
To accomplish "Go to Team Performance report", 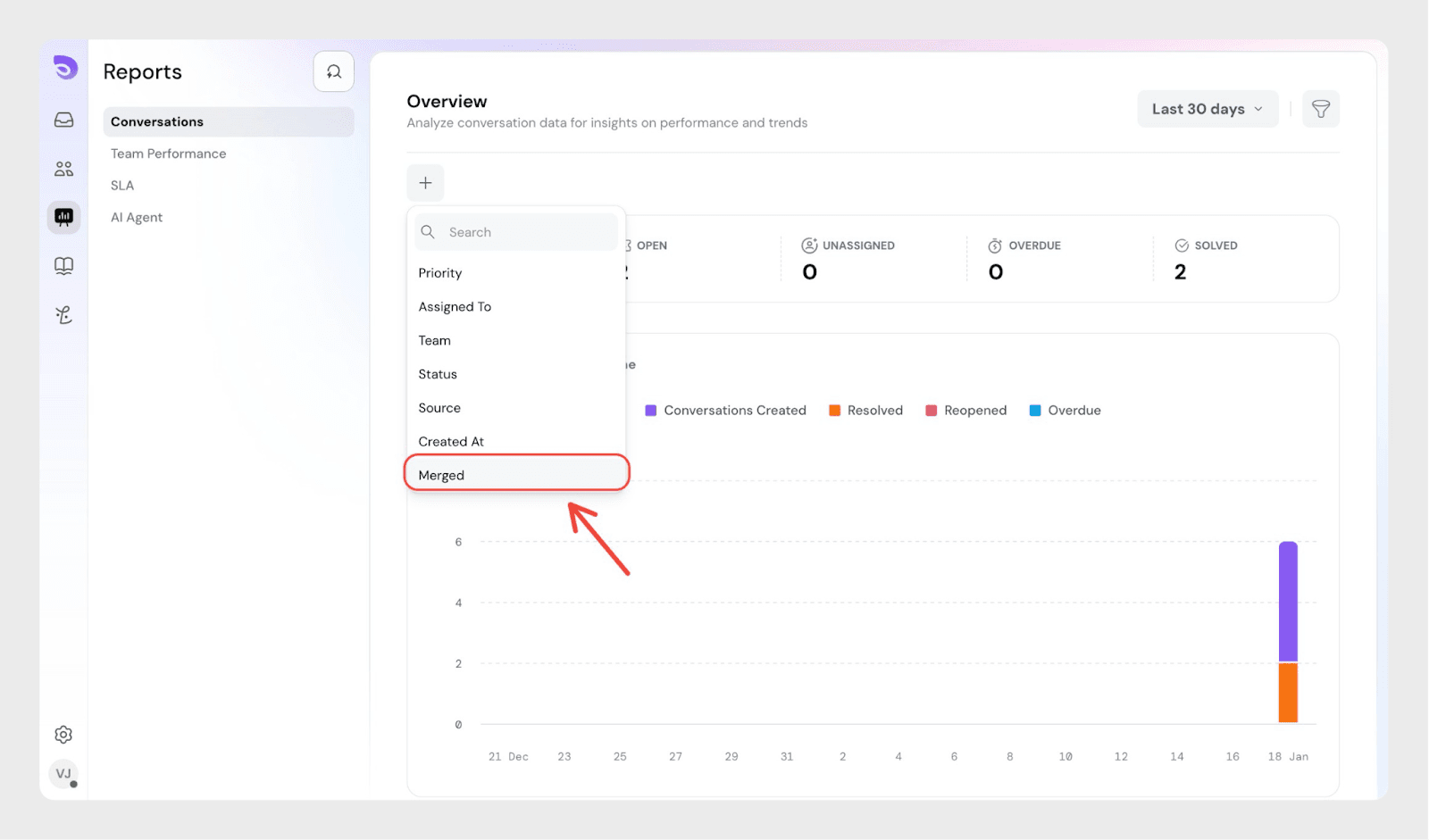I will click(168, 154).
